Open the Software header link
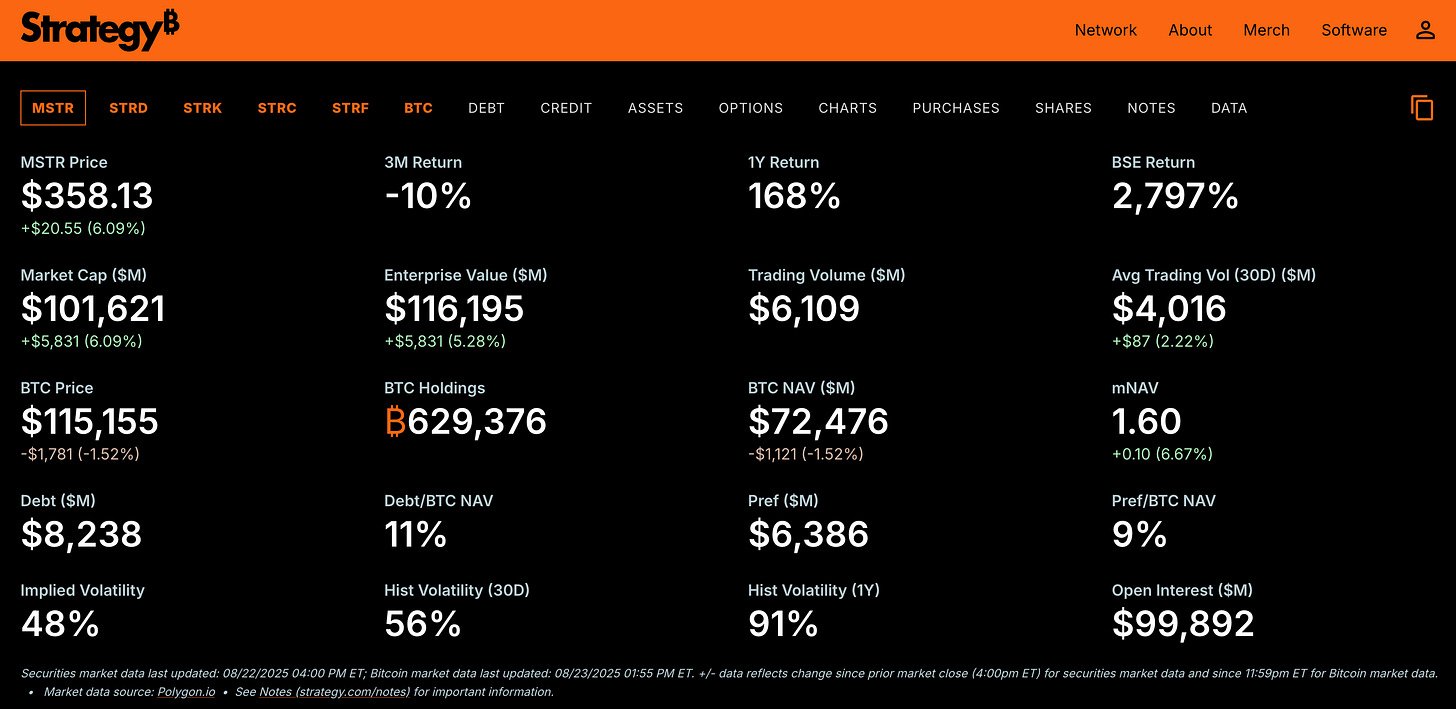Image resolution: width=1456 pixels, height=709 pixels. tap(1354, 30)
